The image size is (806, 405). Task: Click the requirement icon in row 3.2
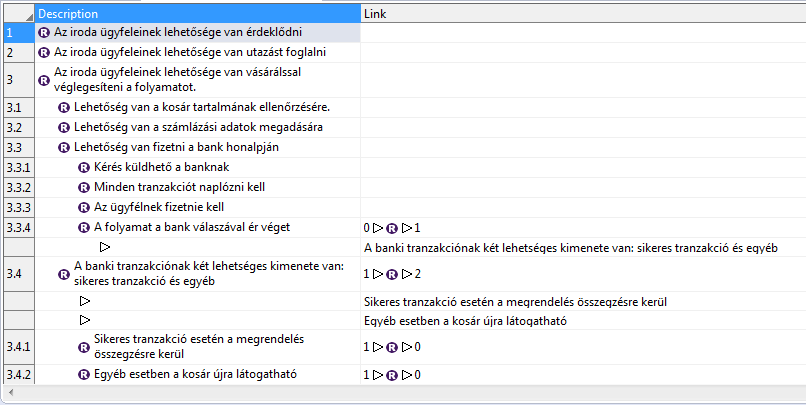(64, 127)
